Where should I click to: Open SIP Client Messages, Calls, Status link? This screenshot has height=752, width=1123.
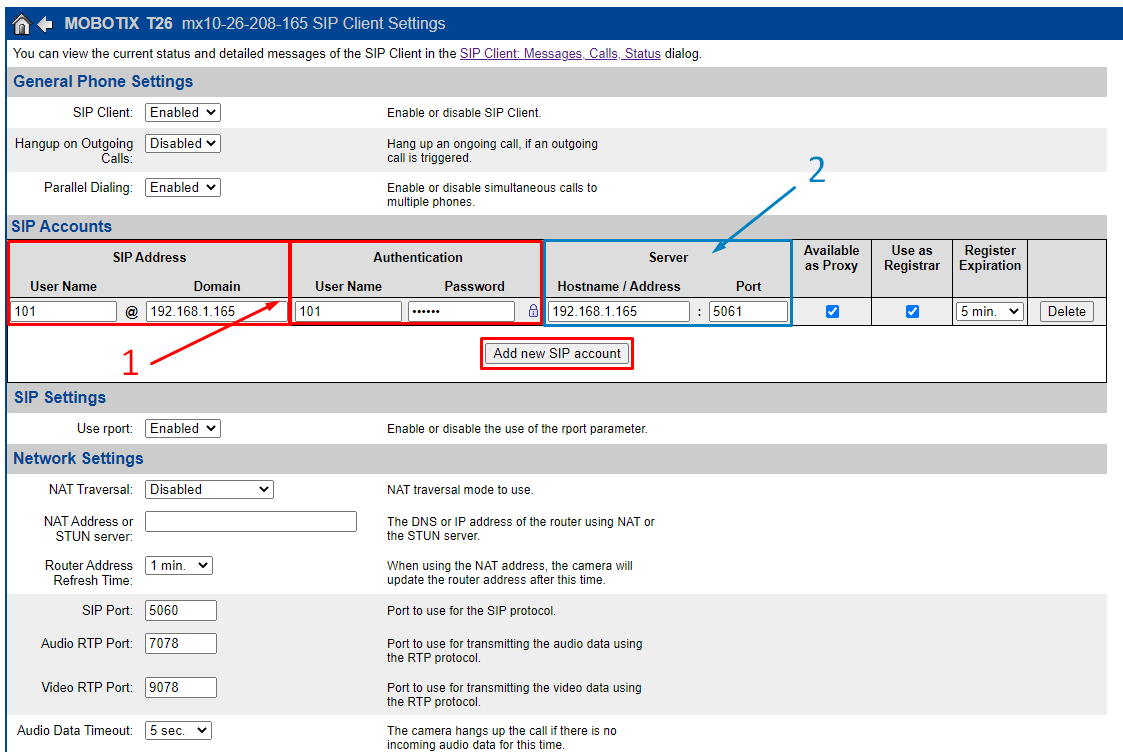click(x=560, y=54)
